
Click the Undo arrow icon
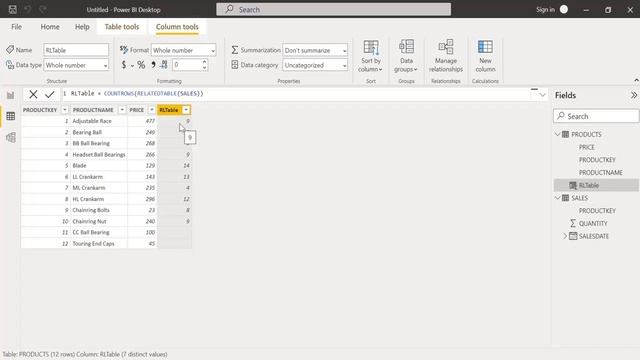pos(28,9)
